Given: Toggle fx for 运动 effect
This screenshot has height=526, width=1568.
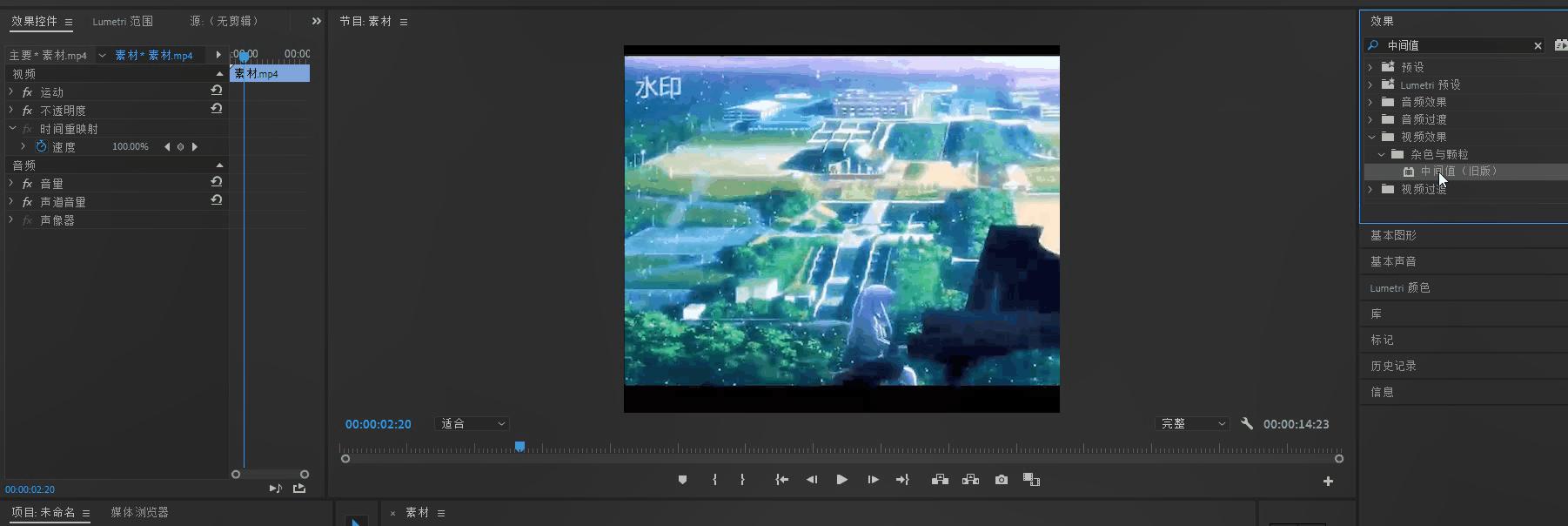Looking at the screenshot, I should coord(27,92).
